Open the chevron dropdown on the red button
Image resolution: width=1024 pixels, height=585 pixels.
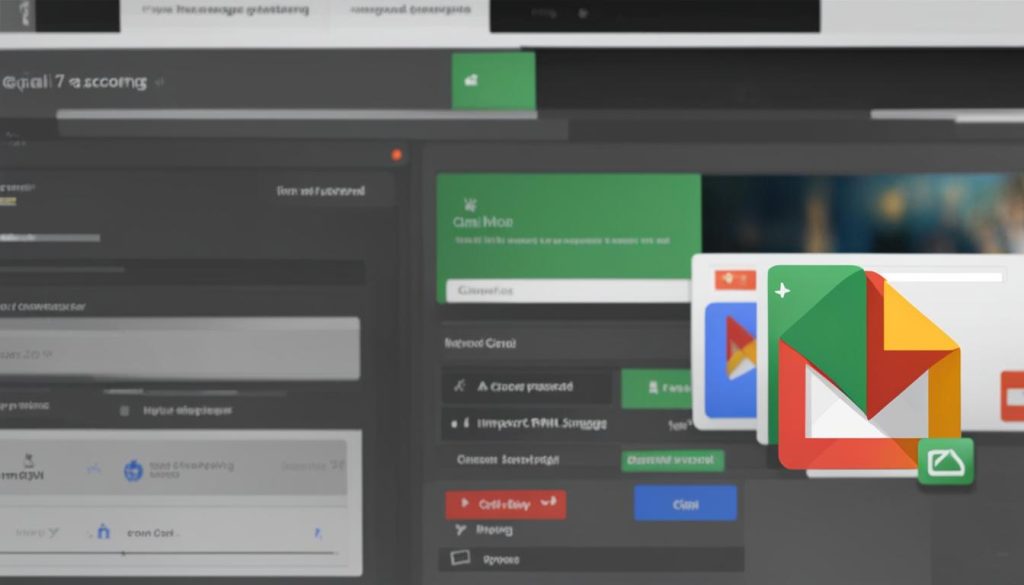[x=549, y=501]
